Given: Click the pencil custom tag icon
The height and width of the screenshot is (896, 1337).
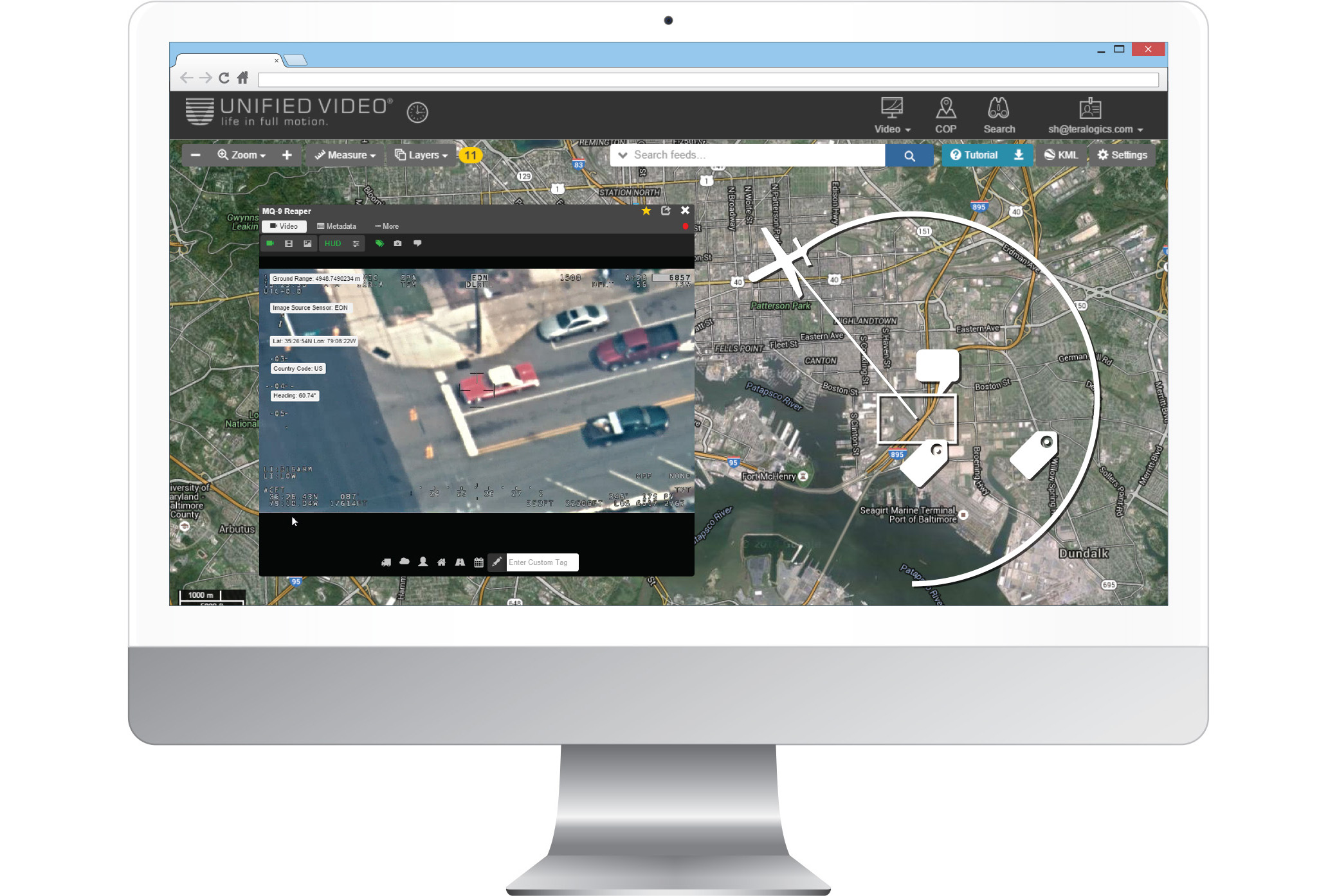Looking at the screenshot, I should [x=496, y=562].
